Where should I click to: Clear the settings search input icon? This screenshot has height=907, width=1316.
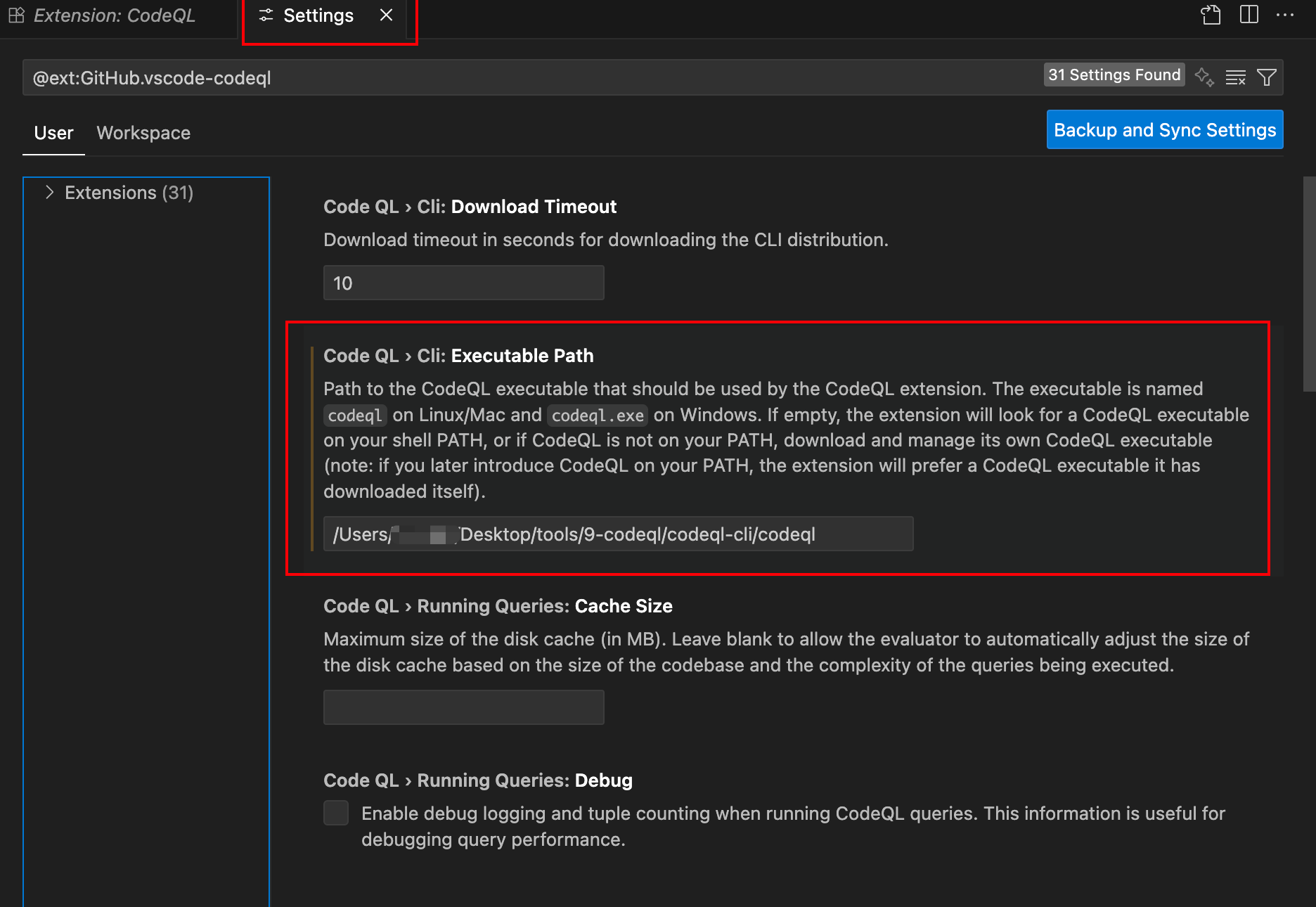tap(1235, 77)
